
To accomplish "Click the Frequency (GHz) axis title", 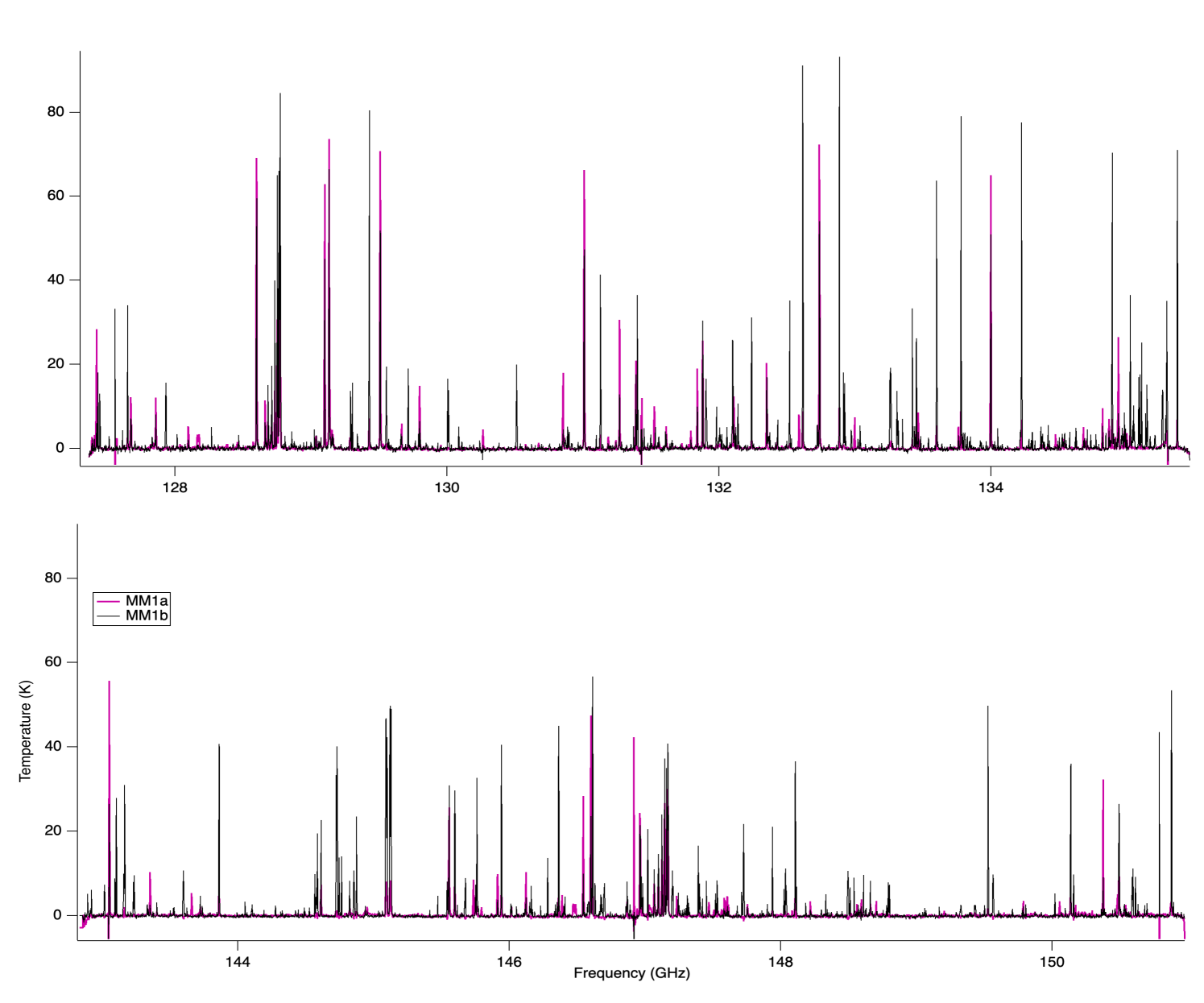I will point(631,973).
